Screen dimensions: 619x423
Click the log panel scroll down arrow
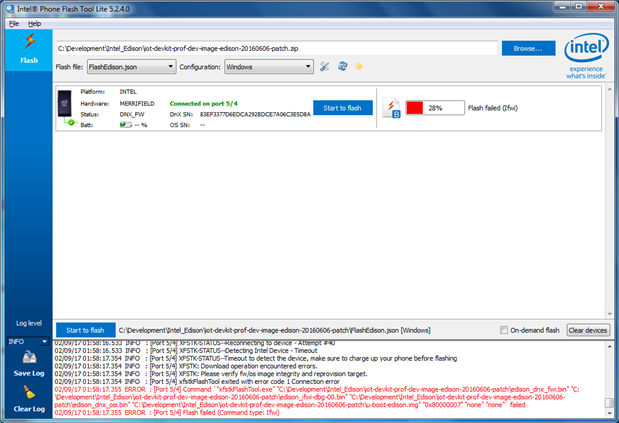click(x=610, y=413)
